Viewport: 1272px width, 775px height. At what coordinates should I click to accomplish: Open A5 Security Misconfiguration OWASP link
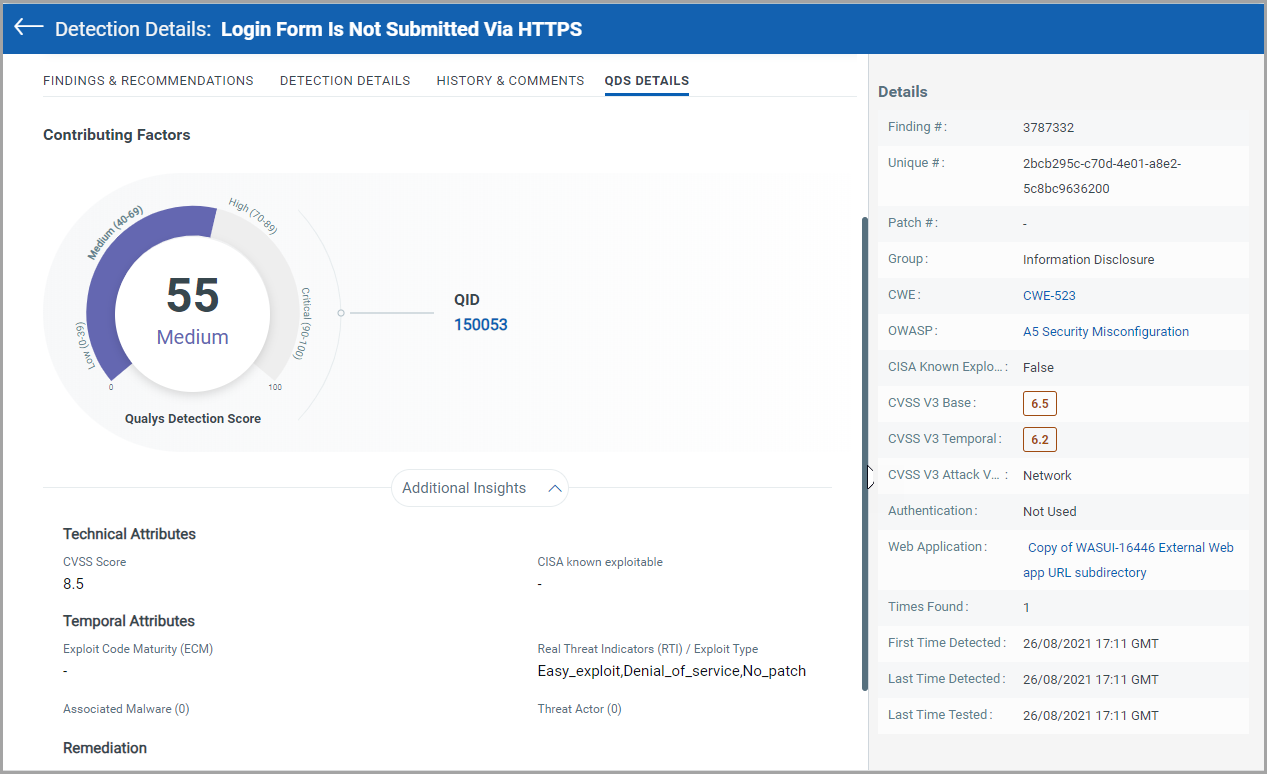(x=1105, y=332)
